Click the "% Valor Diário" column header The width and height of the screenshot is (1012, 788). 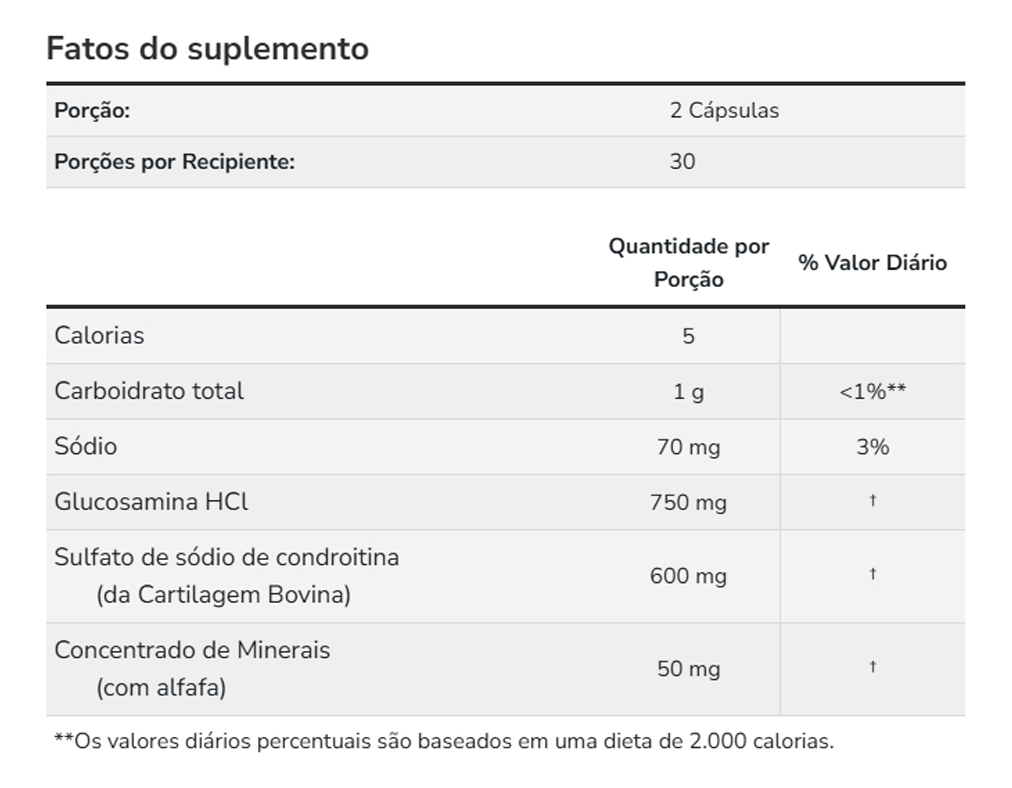[872, 263]
